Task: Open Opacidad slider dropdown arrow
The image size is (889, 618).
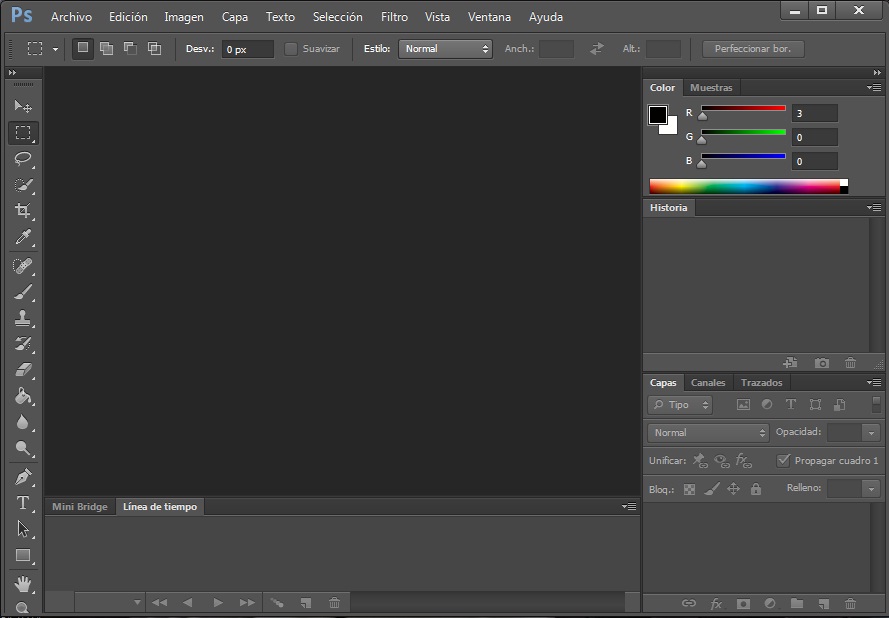Action: 871,433
